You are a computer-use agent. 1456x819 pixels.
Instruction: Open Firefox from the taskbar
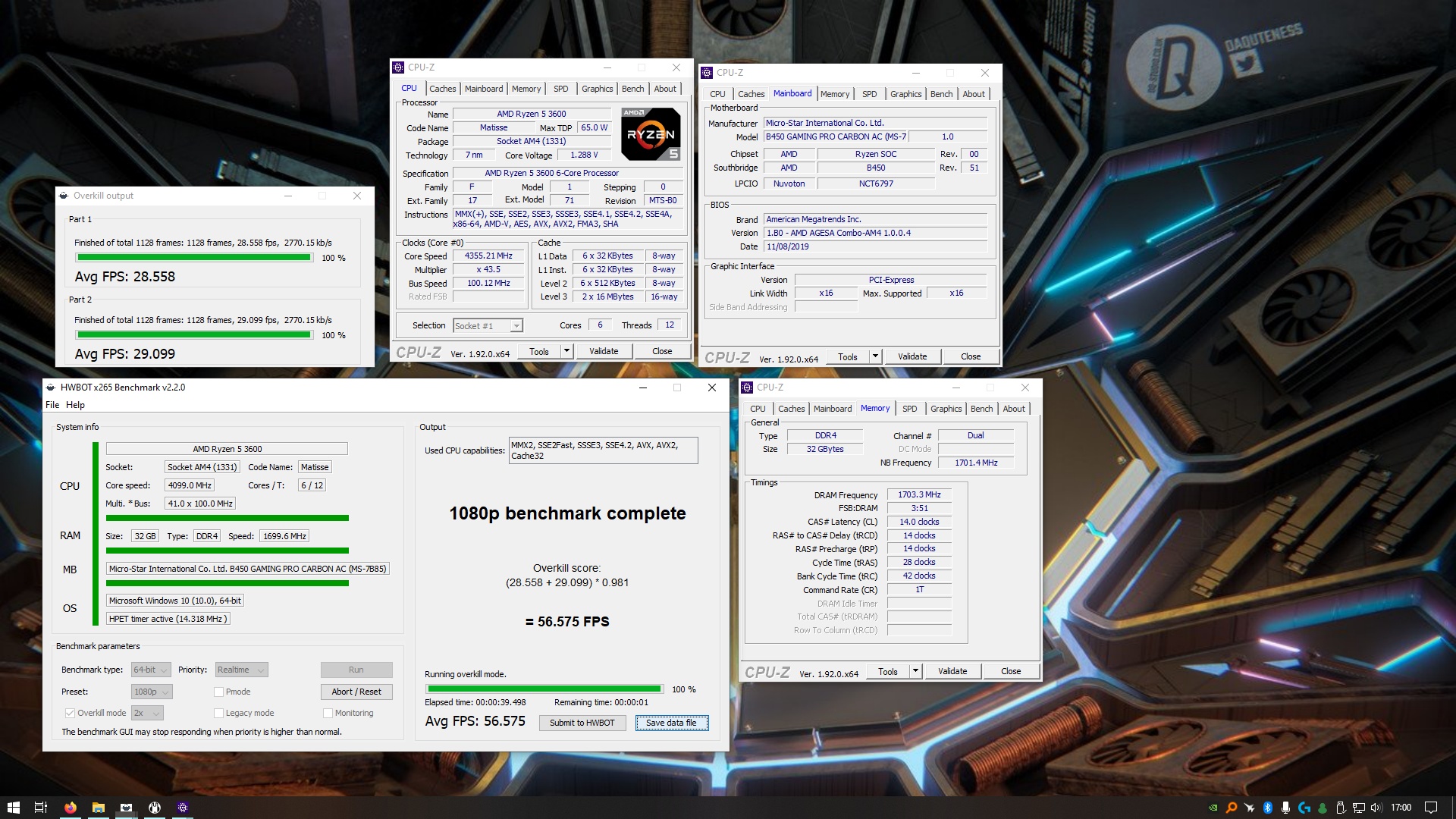coord(70,807)
